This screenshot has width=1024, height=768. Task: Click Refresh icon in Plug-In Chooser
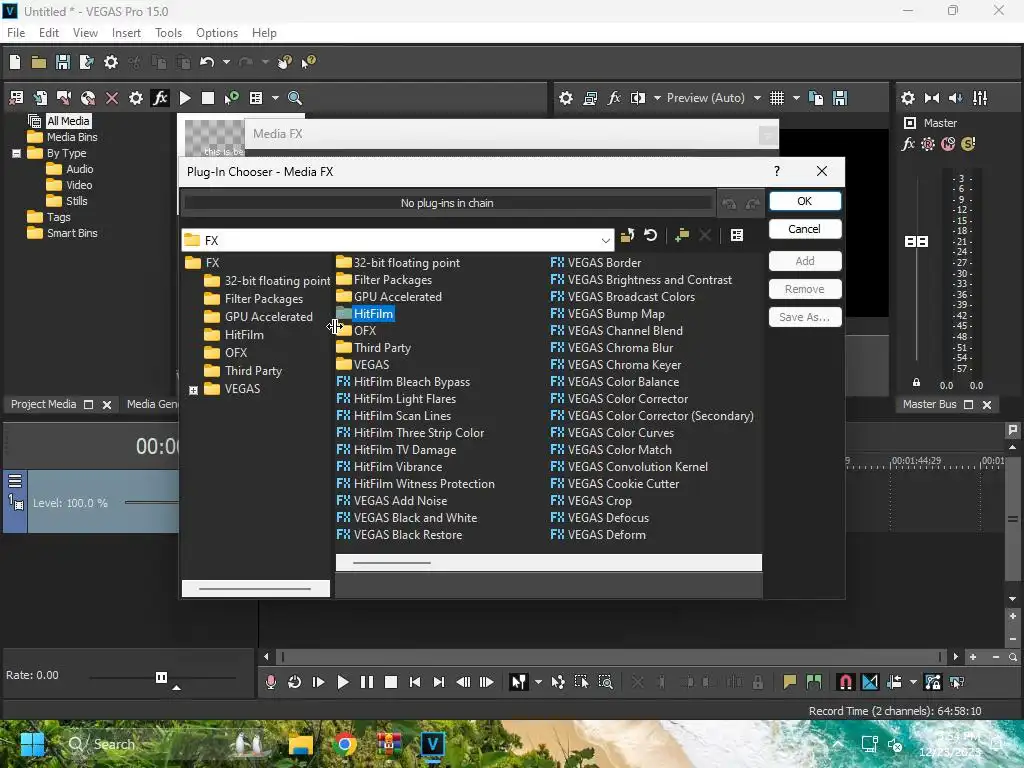tap(650, 235)
